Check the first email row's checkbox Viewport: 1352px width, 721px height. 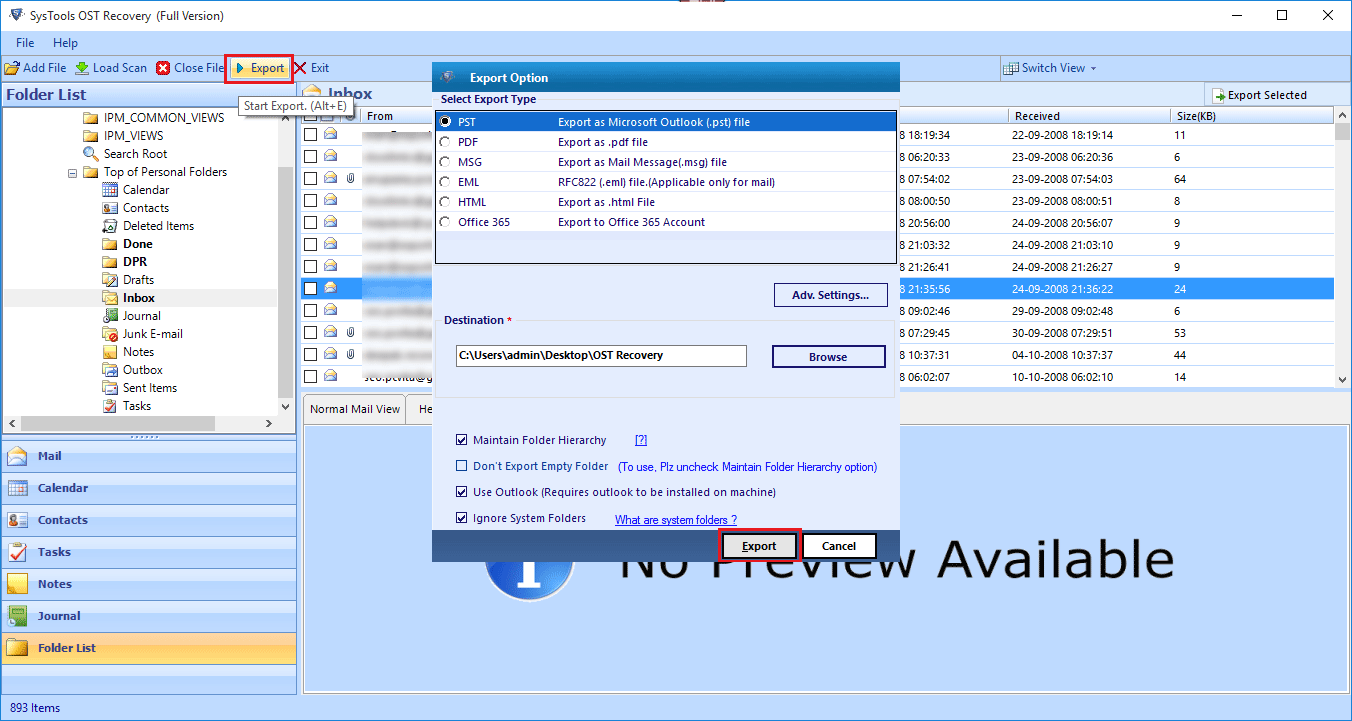point(311,134)
